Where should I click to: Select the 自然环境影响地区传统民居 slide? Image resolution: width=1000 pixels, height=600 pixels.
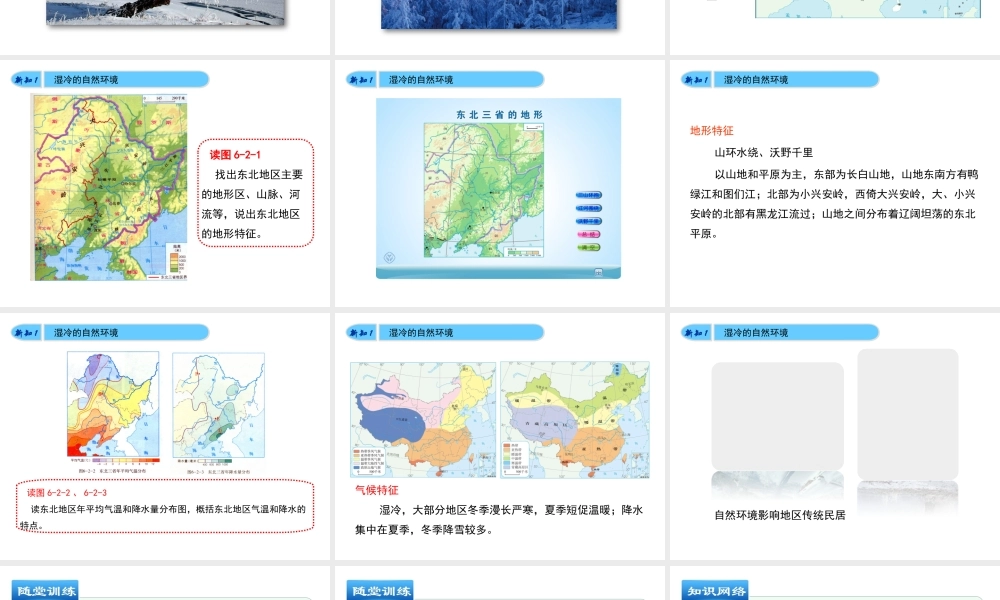click(834, 437)
